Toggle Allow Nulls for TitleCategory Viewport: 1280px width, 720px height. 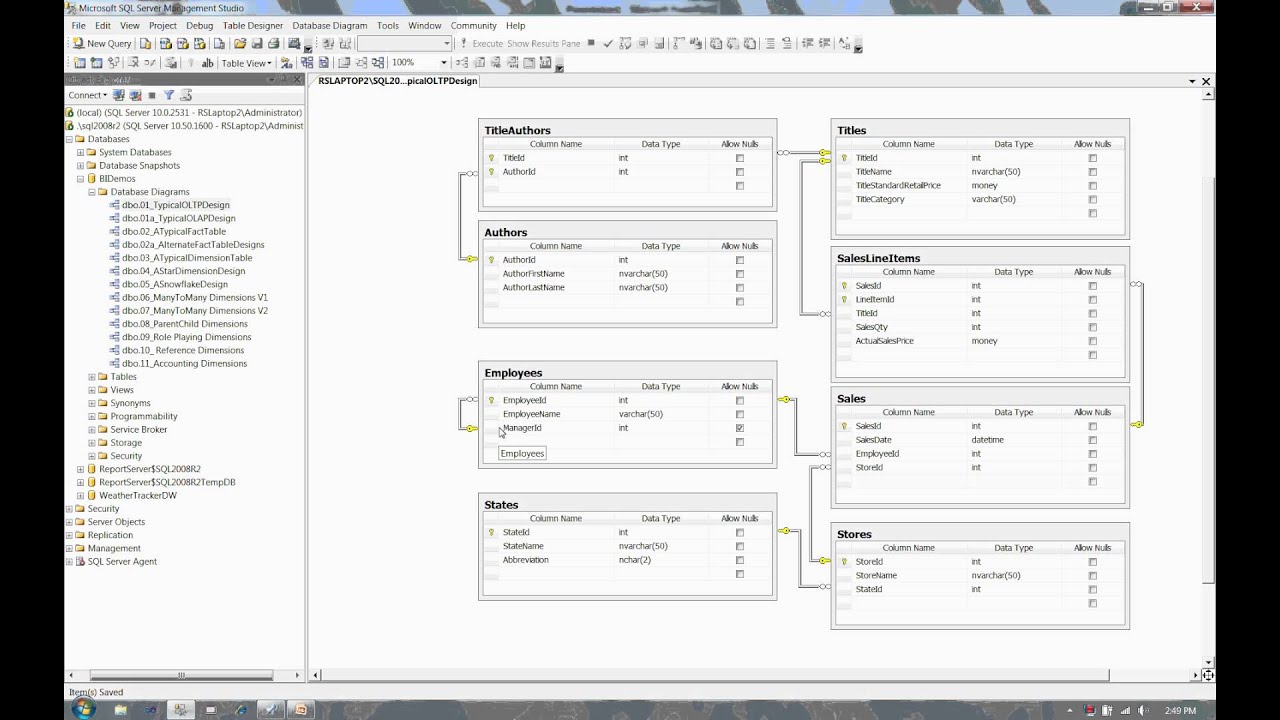[1093, 200]
